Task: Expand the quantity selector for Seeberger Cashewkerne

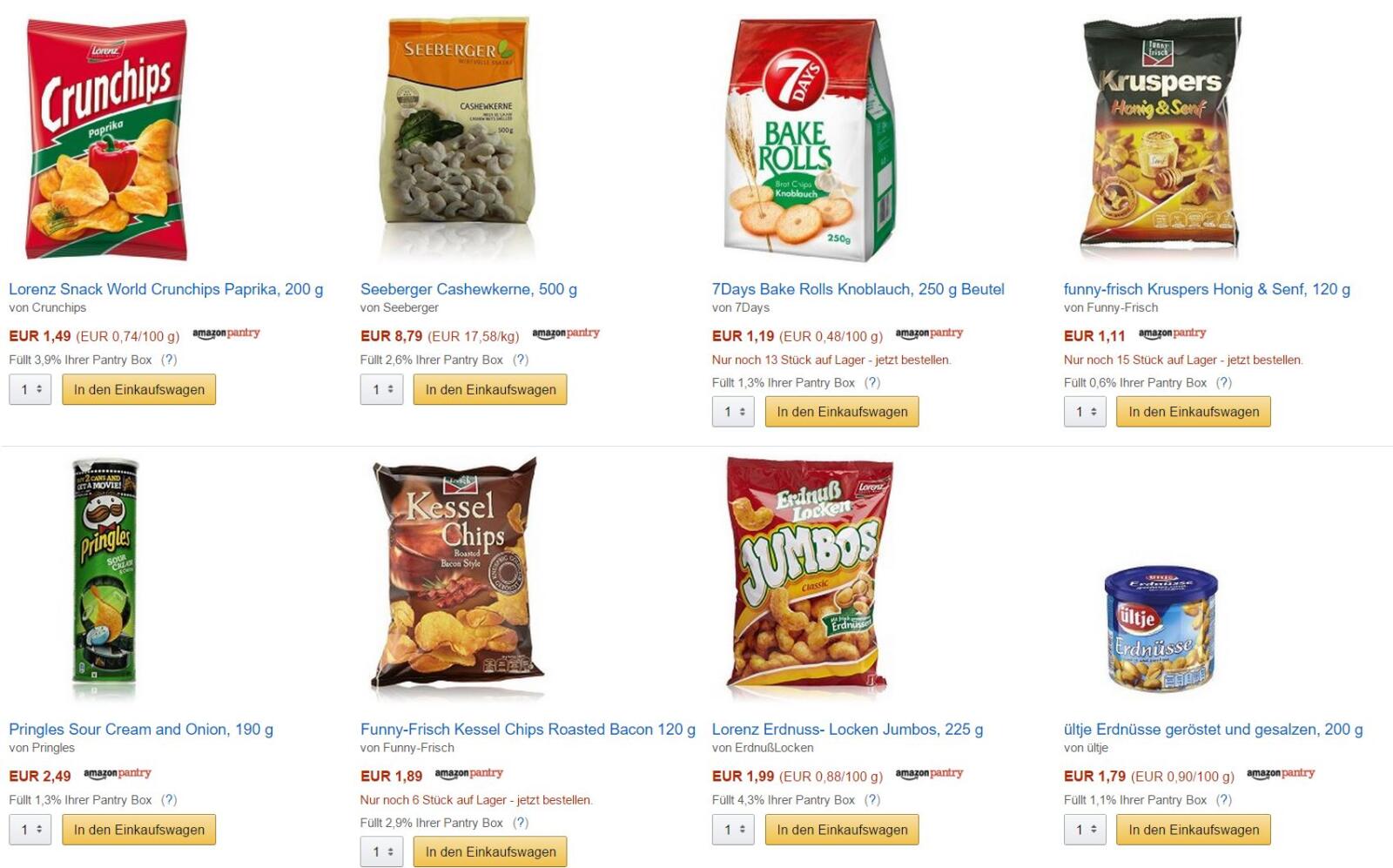Action: (x=381, y=389)
